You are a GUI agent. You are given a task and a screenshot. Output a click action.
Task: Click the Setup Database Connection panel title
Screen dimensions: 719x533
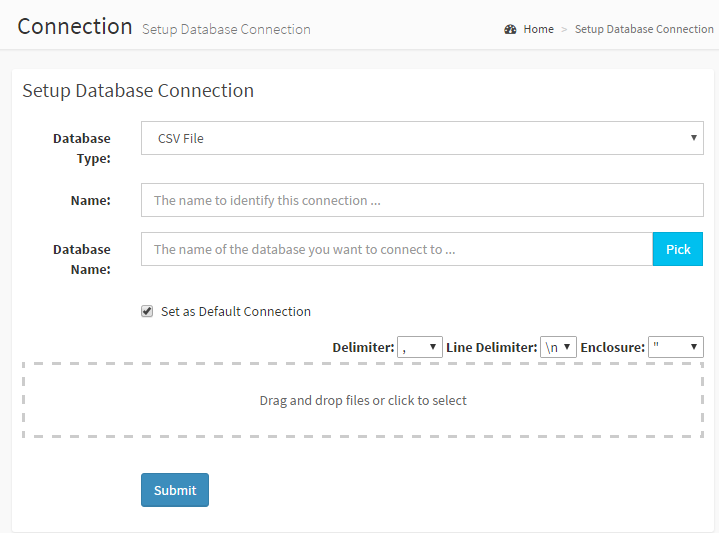138,91
